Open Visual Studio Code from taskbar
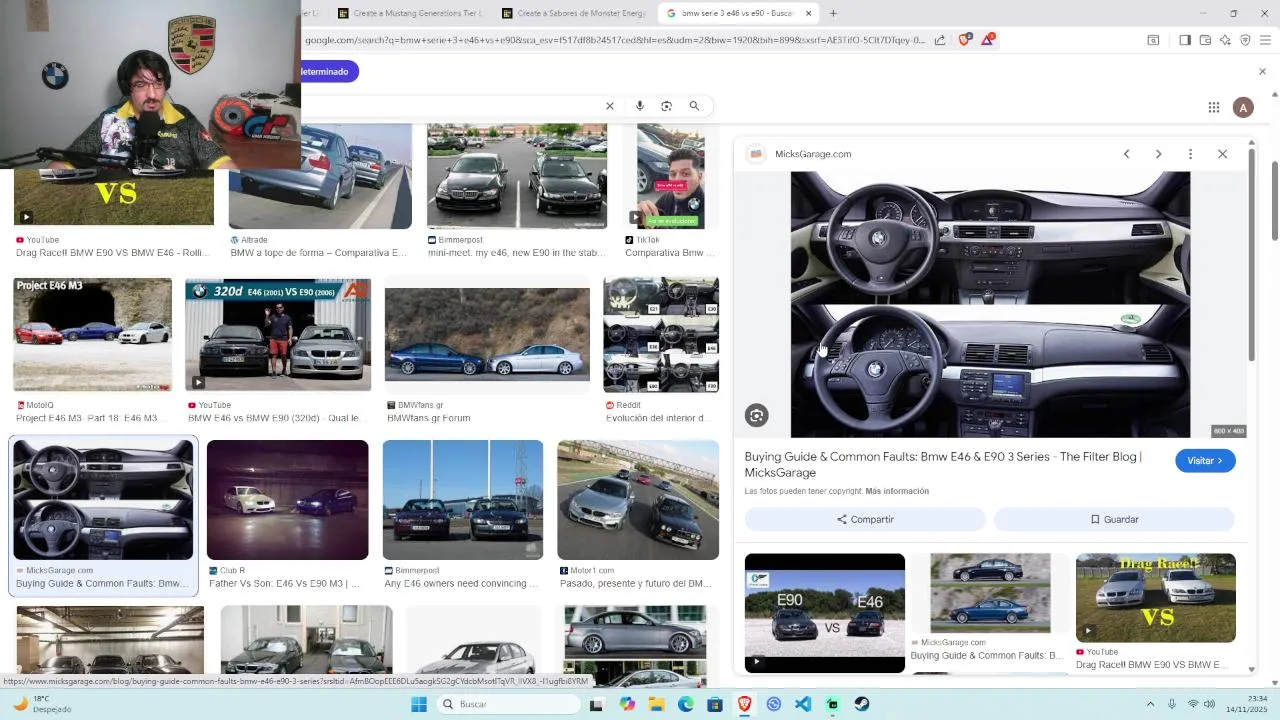 point(803,704)
